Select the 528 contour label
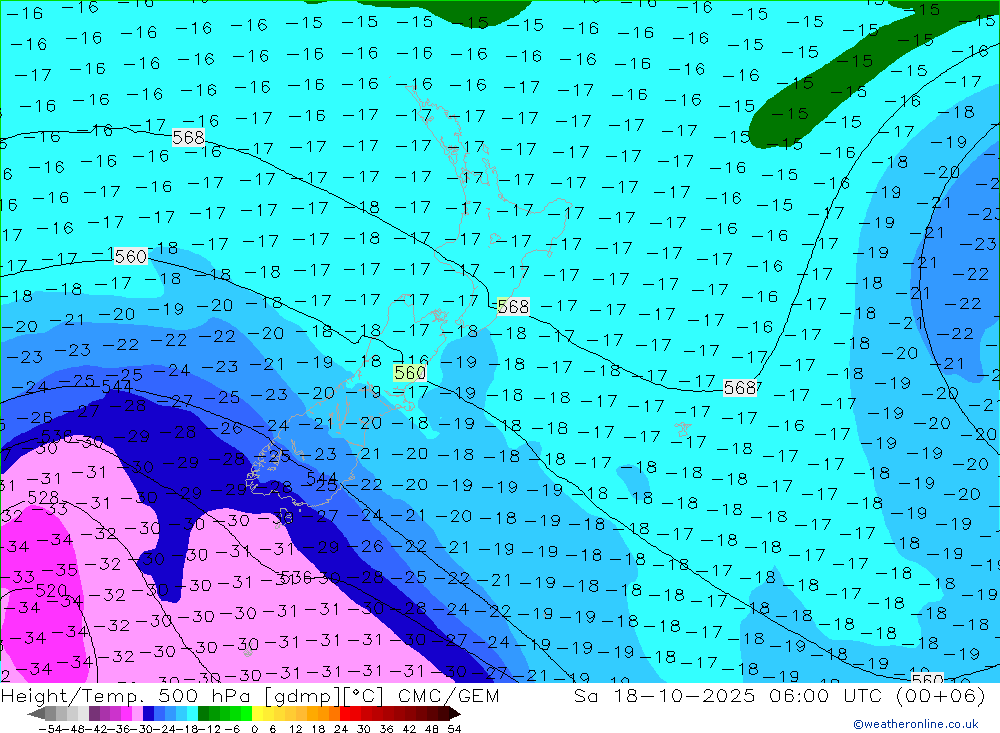The height and width of the screenshot is (733, 1000). [x=43, y=497]
